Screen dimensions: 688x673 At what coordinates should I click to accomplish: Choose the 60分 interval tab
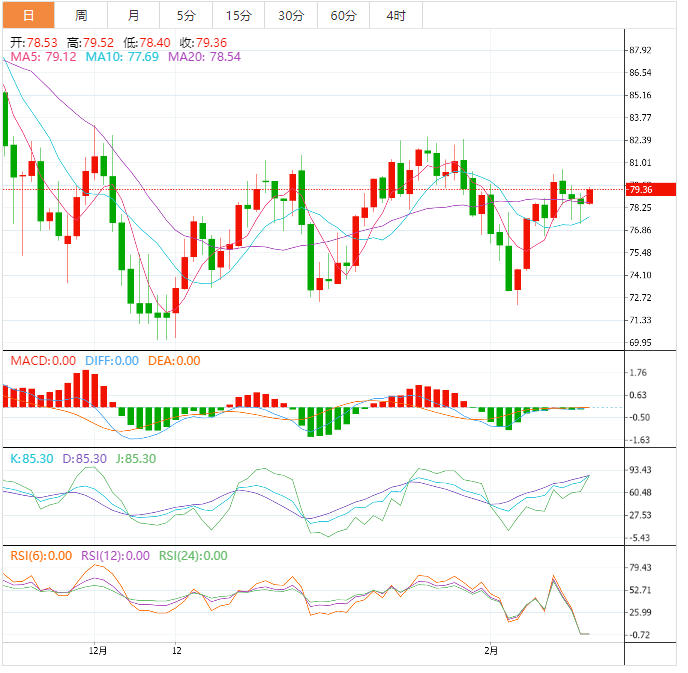click(x=343, y=15)
